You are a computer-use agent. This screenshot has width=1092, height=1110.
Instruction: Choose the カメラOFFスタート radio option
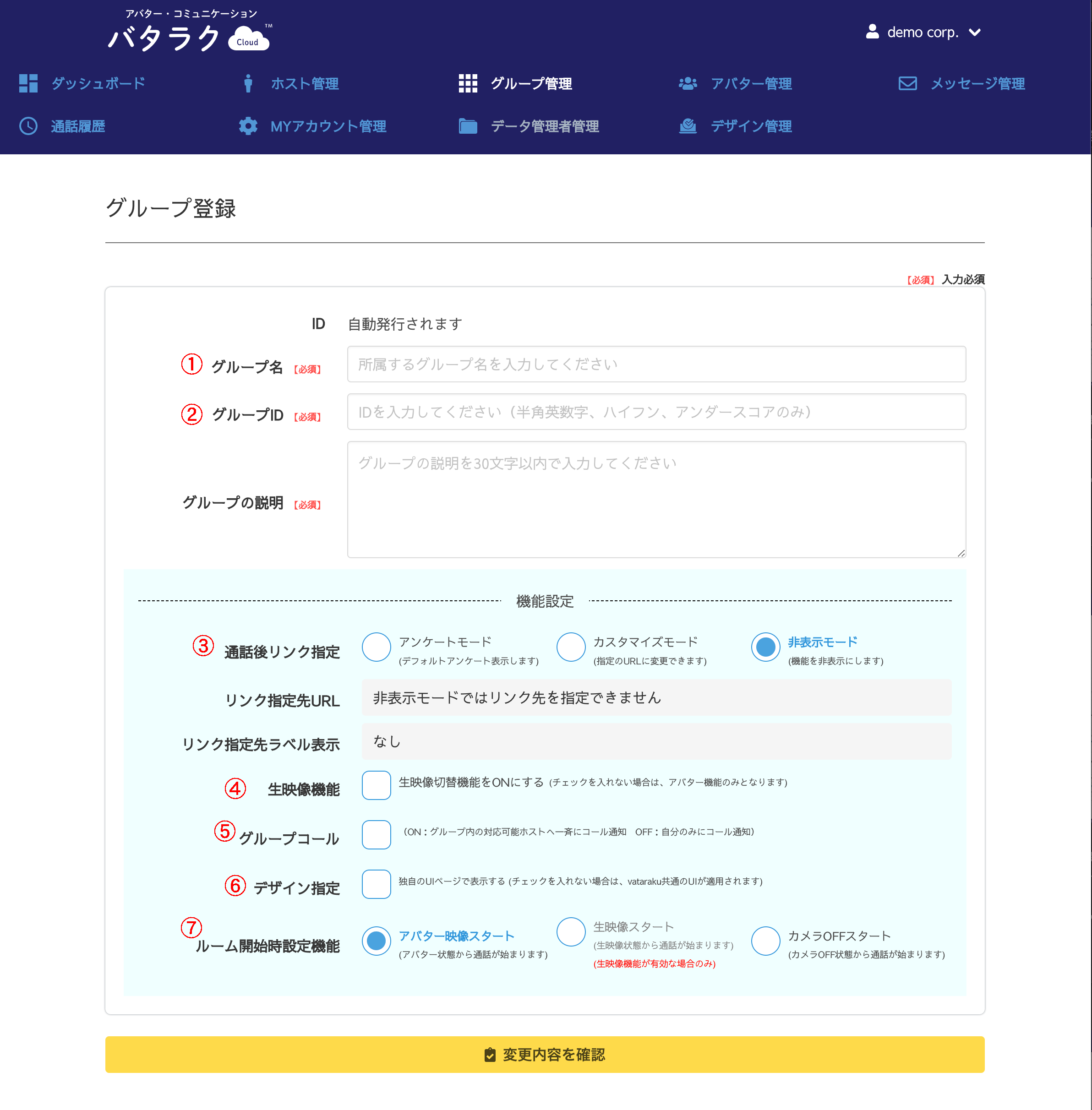766,941
